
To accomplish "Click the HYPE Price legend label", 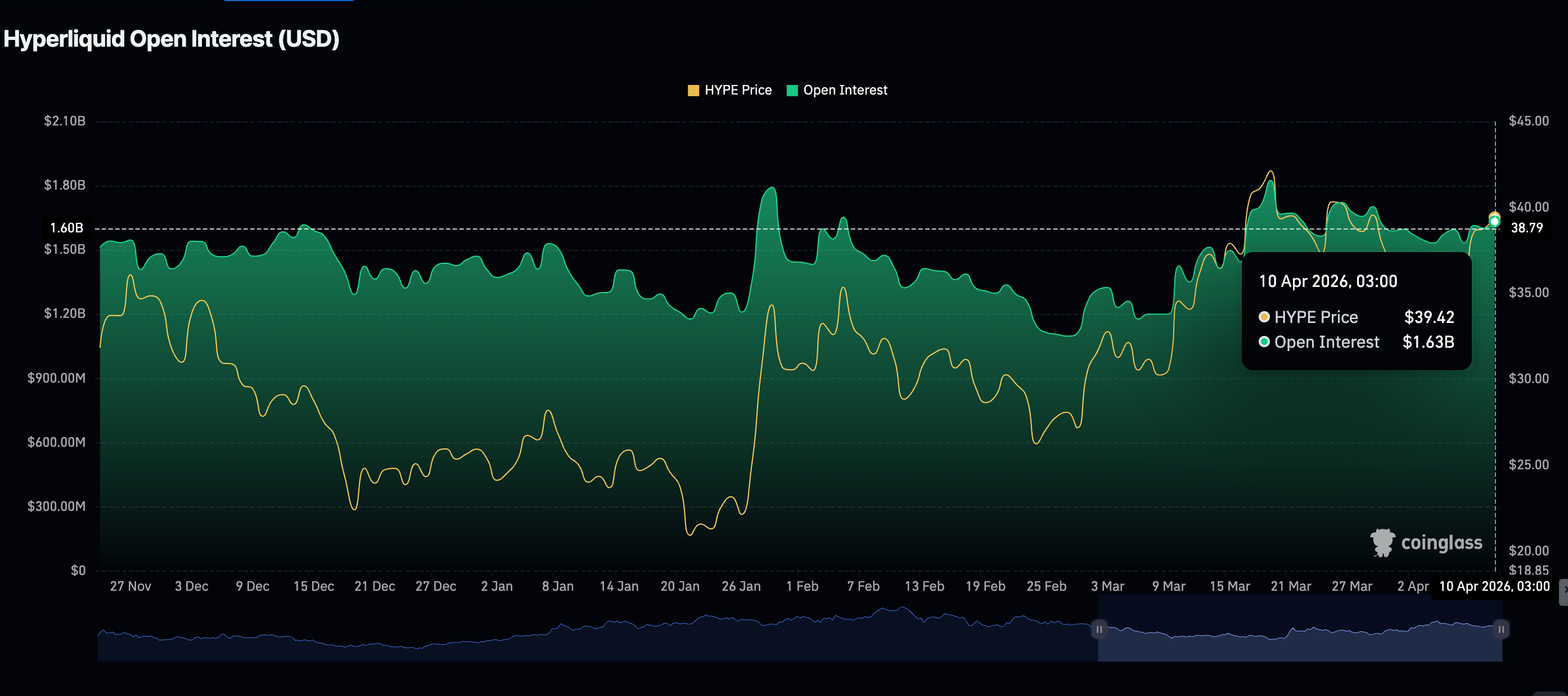I will pyautogui.click(x=738, y=90).
